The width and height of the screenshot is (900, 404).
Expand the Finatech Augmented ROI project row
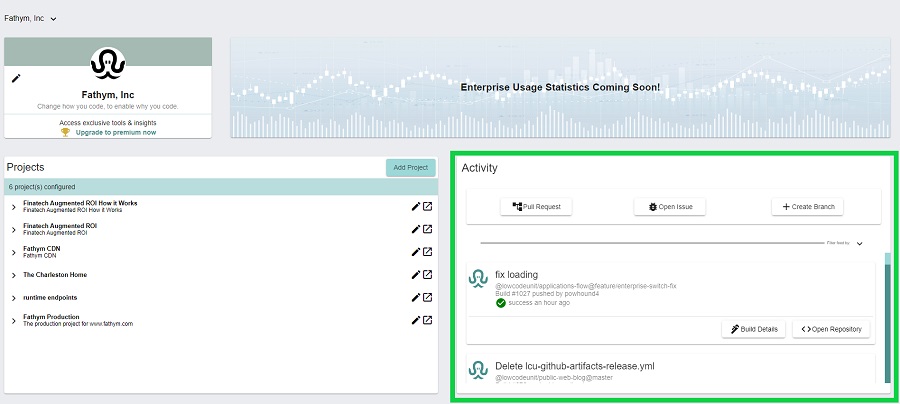[14, 230]
